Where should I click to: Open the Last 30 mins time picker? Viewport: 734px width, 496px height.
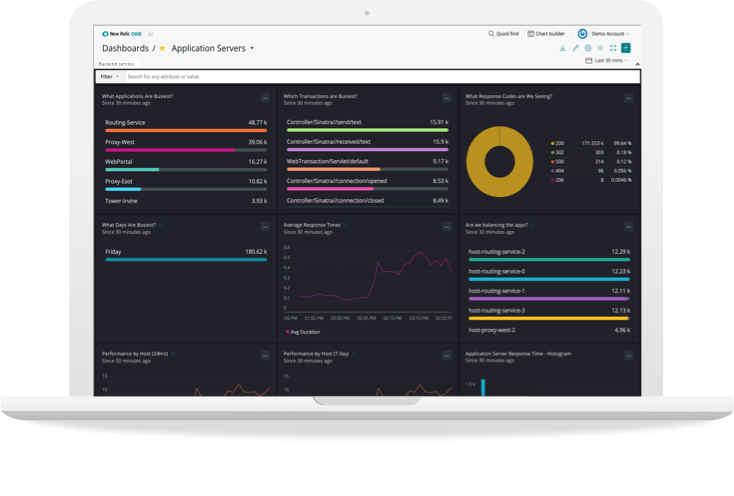[607, 61]
